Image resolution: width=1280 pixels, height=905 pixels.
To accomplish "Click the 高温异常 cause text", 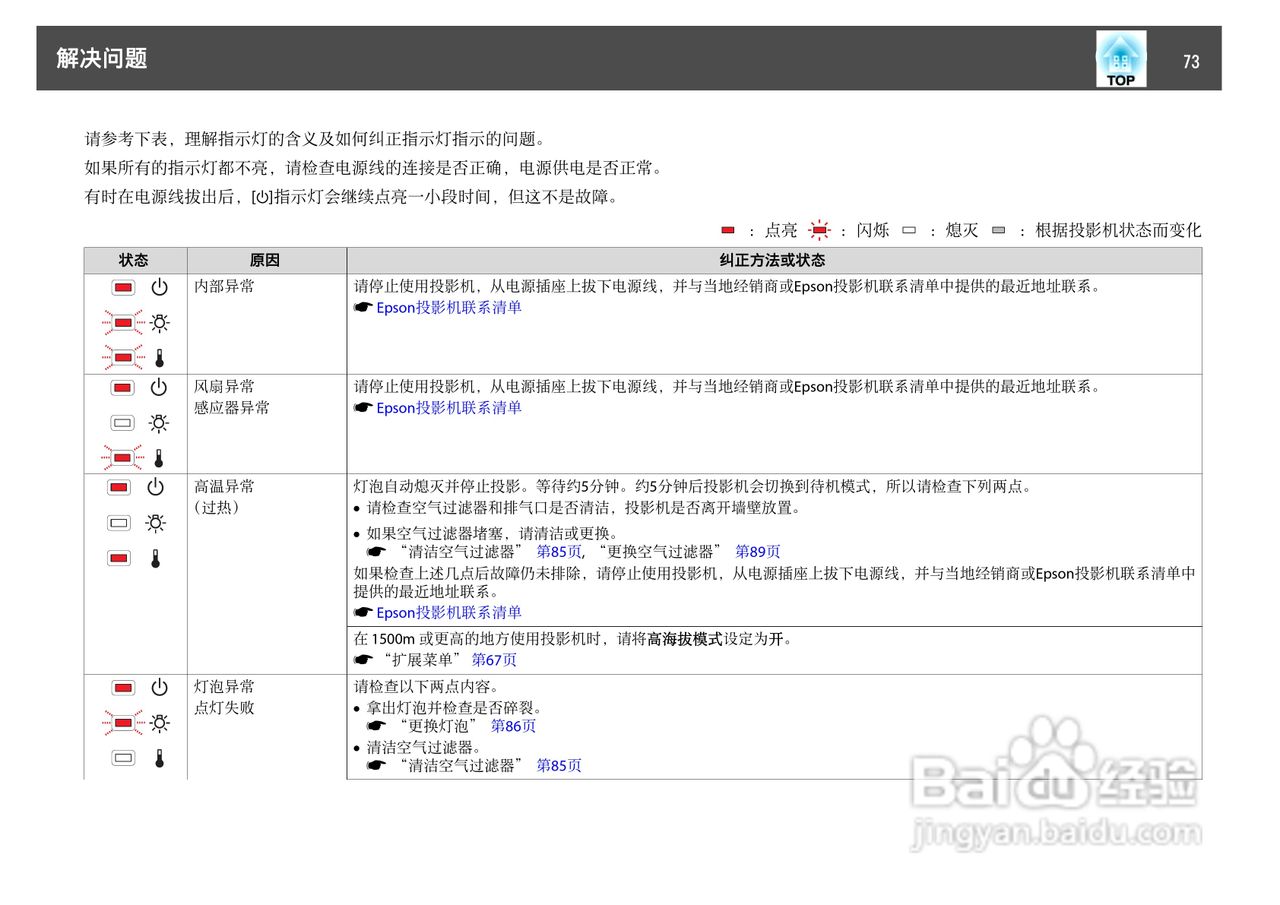I will point(224,487).
